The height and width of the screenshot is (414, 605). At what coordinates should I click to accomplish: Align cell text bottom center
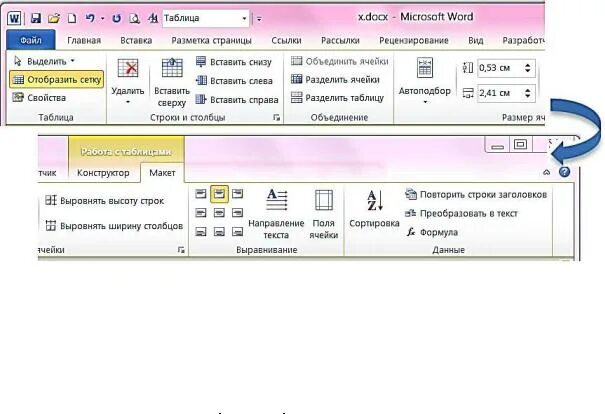219,232
